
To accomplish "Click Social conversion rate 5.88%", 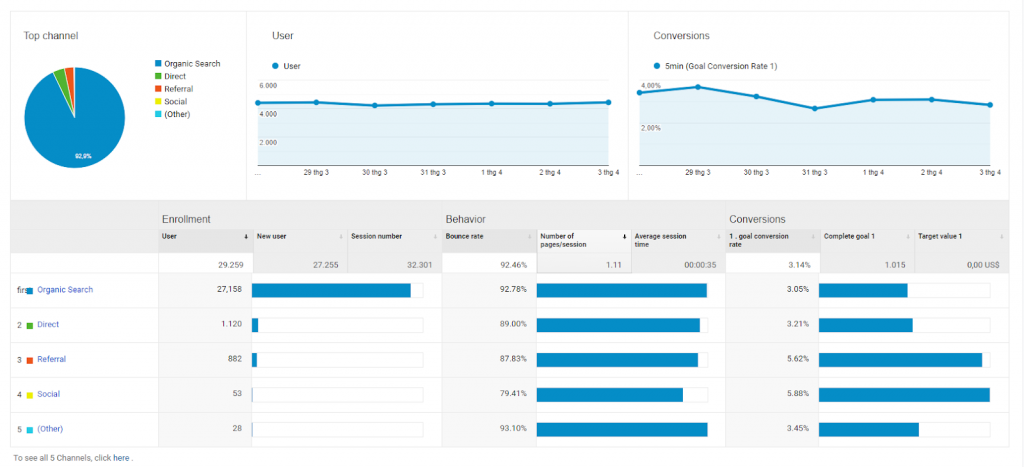I will 798,394.
